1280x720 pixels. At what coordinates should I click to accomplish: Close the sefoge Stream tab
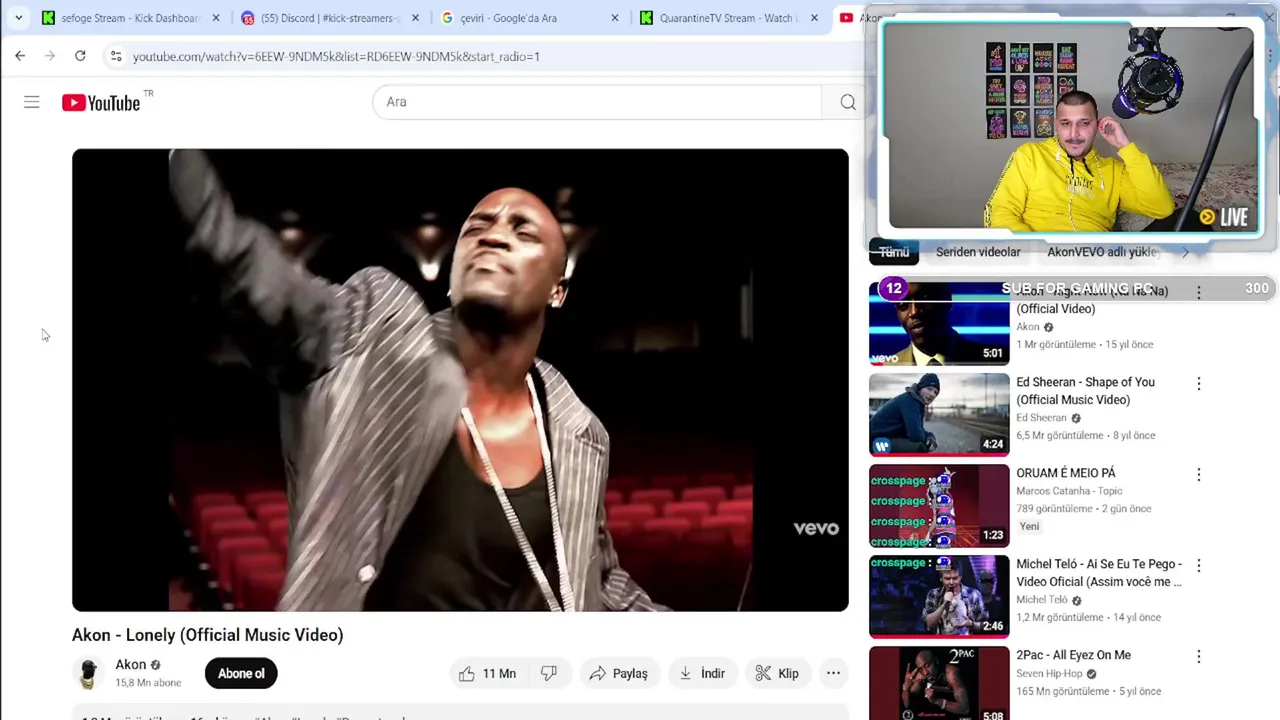click(216, 18)
